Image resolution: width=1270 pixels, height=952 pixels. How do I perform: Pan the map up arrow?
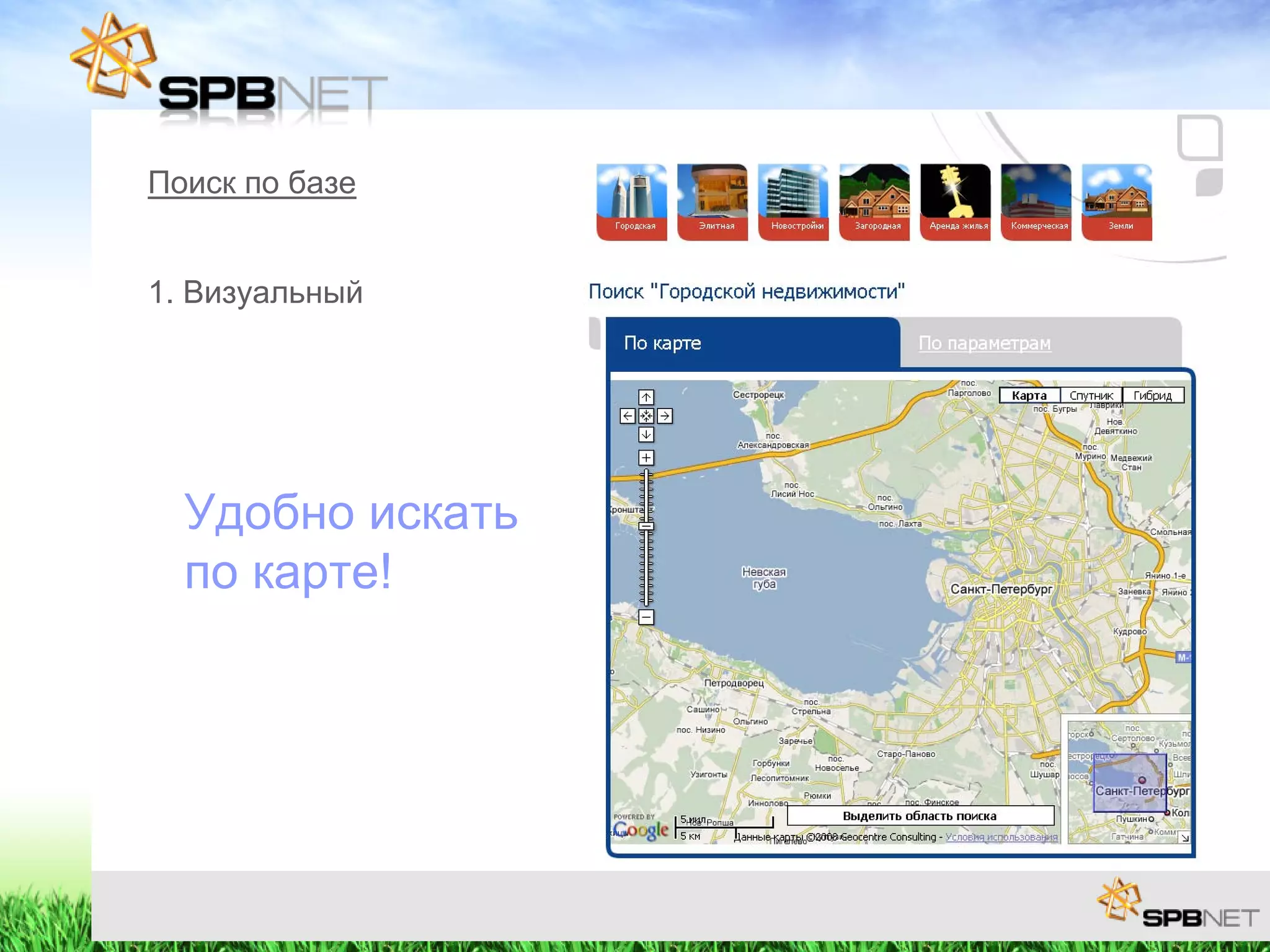tap(646, 397)
